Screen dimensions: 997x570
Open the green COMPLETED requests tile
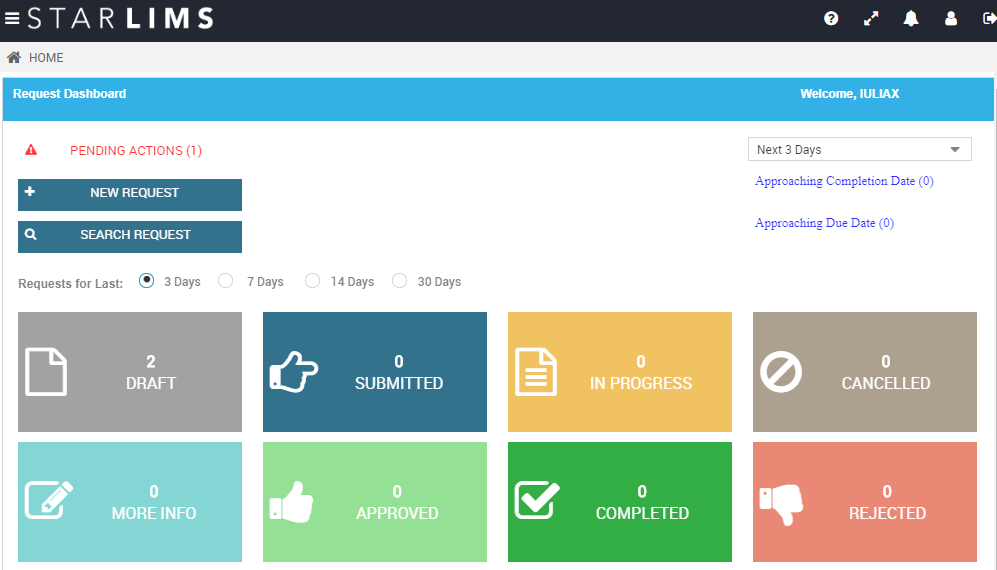[620, 502]
